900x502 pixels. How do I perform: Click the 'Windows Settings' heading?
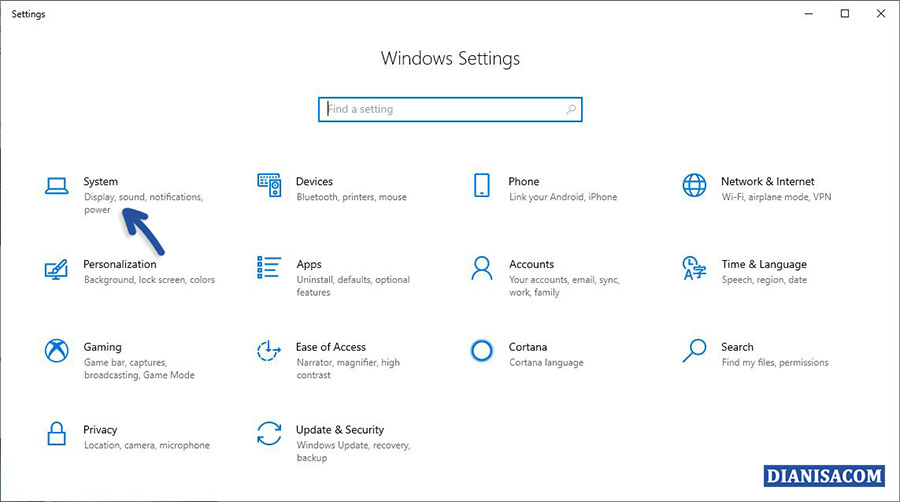(451, 59)
